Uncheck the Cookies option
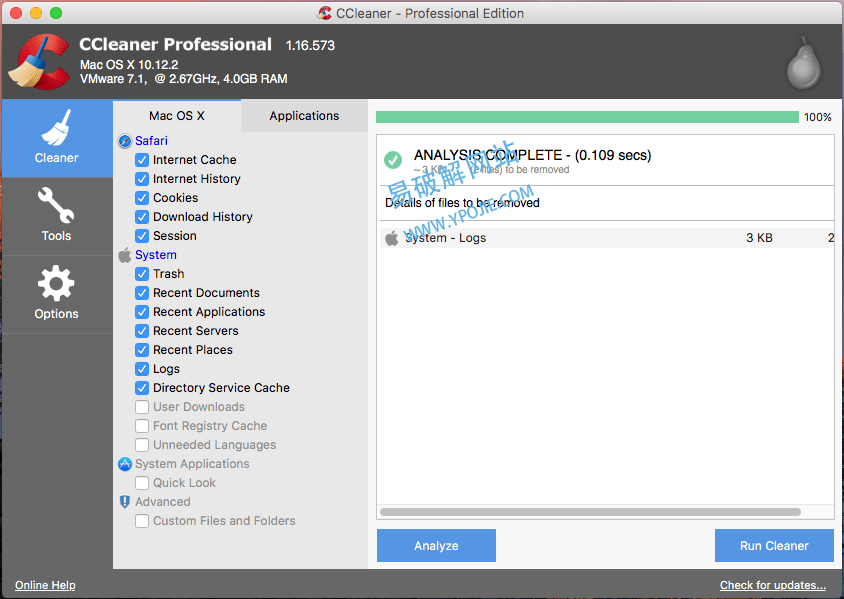The width and height of the screenshot is (844, 599). [x=141, y=197]
